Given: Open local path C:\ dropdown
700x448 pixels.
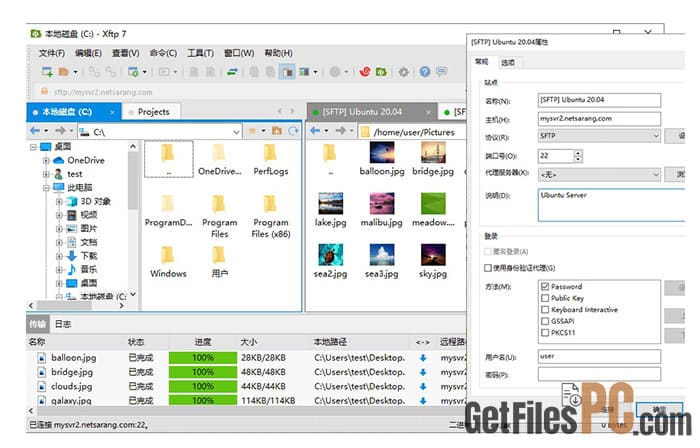Looking at the screenshot, I should pos(237,132).
